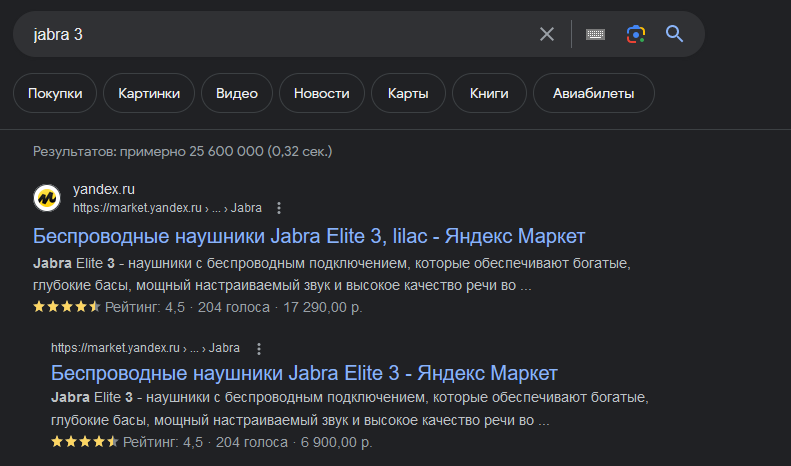Select the Авиабилеты chip
This screenshot has width=791, height=466.
click(x=593, y=94)
